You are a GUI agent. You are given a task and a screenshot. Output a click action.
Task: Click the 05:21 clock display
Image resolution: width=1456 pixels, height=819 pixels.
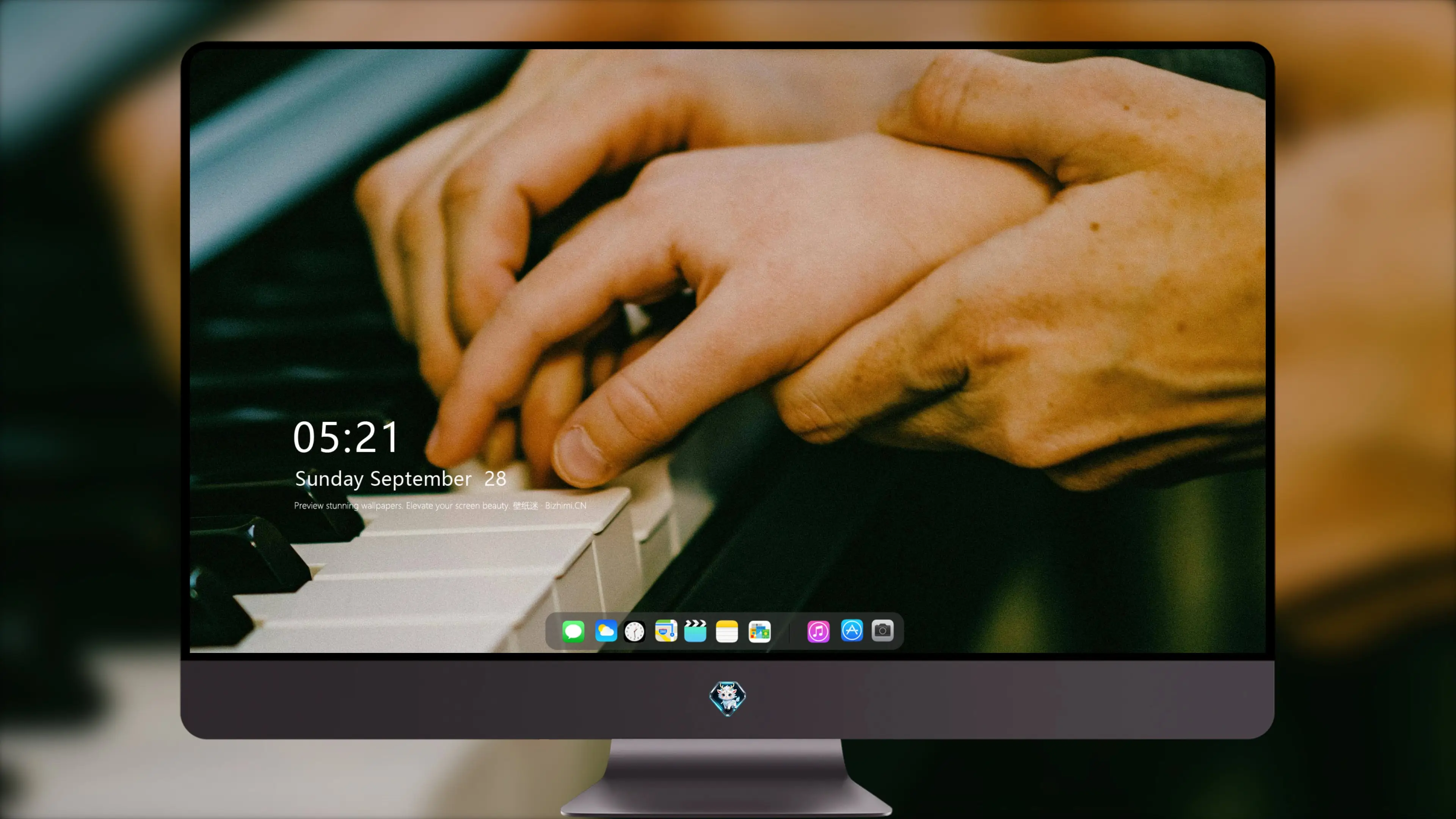point(346,437)
